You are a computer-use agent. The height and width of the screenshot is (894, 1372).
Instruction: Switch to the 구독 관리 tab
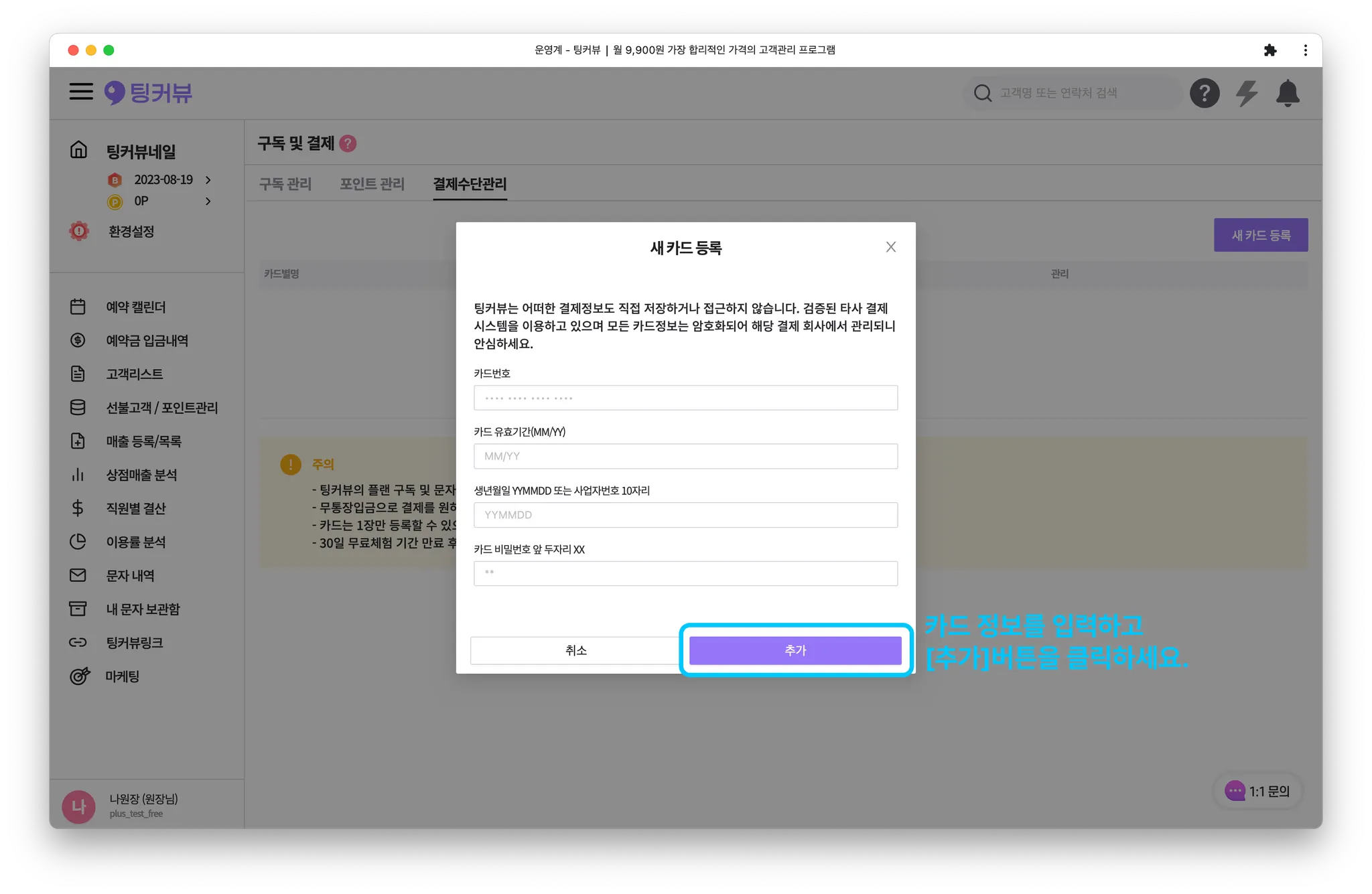tap(285, 184)
